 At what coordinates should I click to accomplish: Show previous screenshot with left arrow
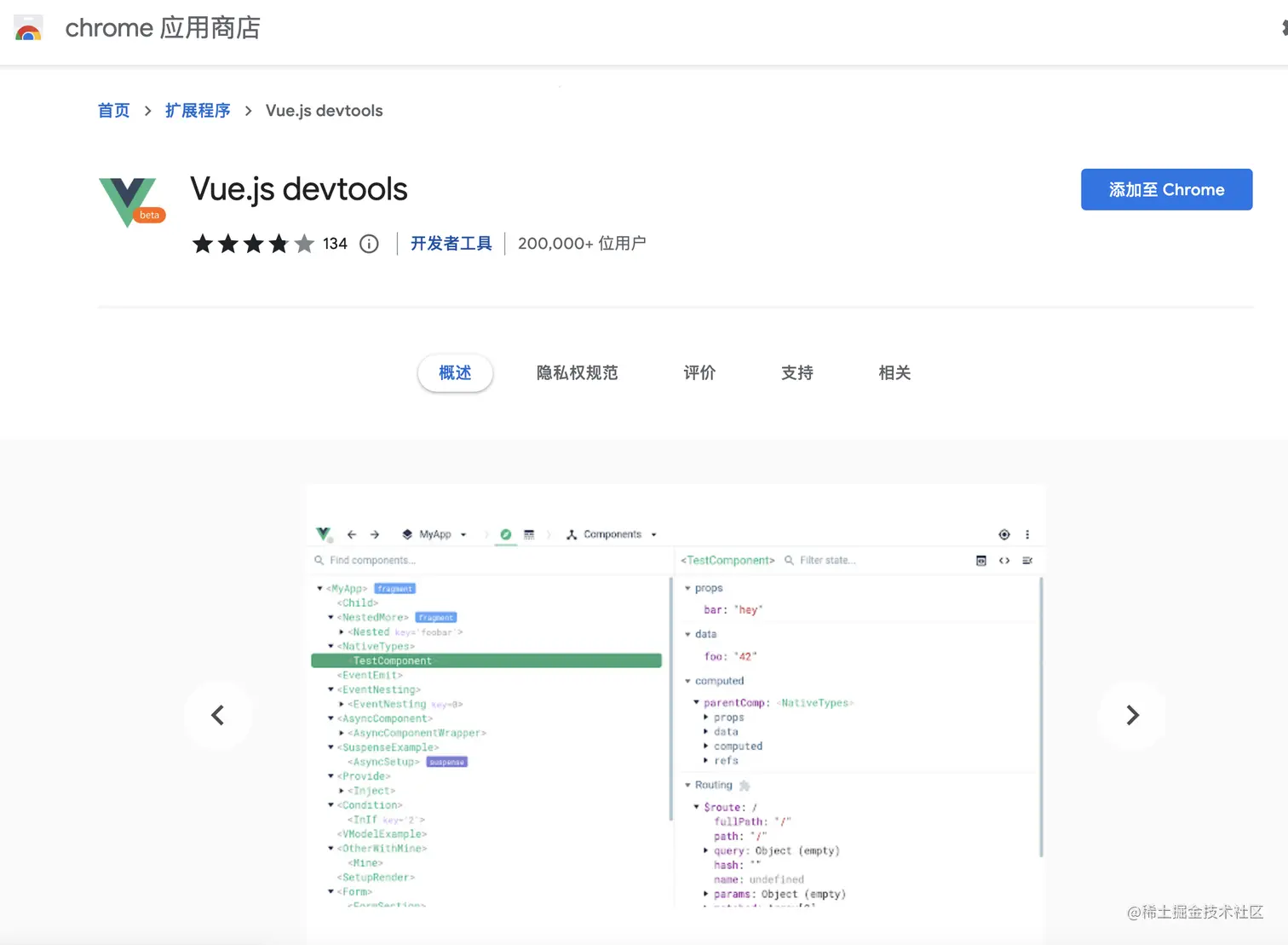(x=218, y=715)
